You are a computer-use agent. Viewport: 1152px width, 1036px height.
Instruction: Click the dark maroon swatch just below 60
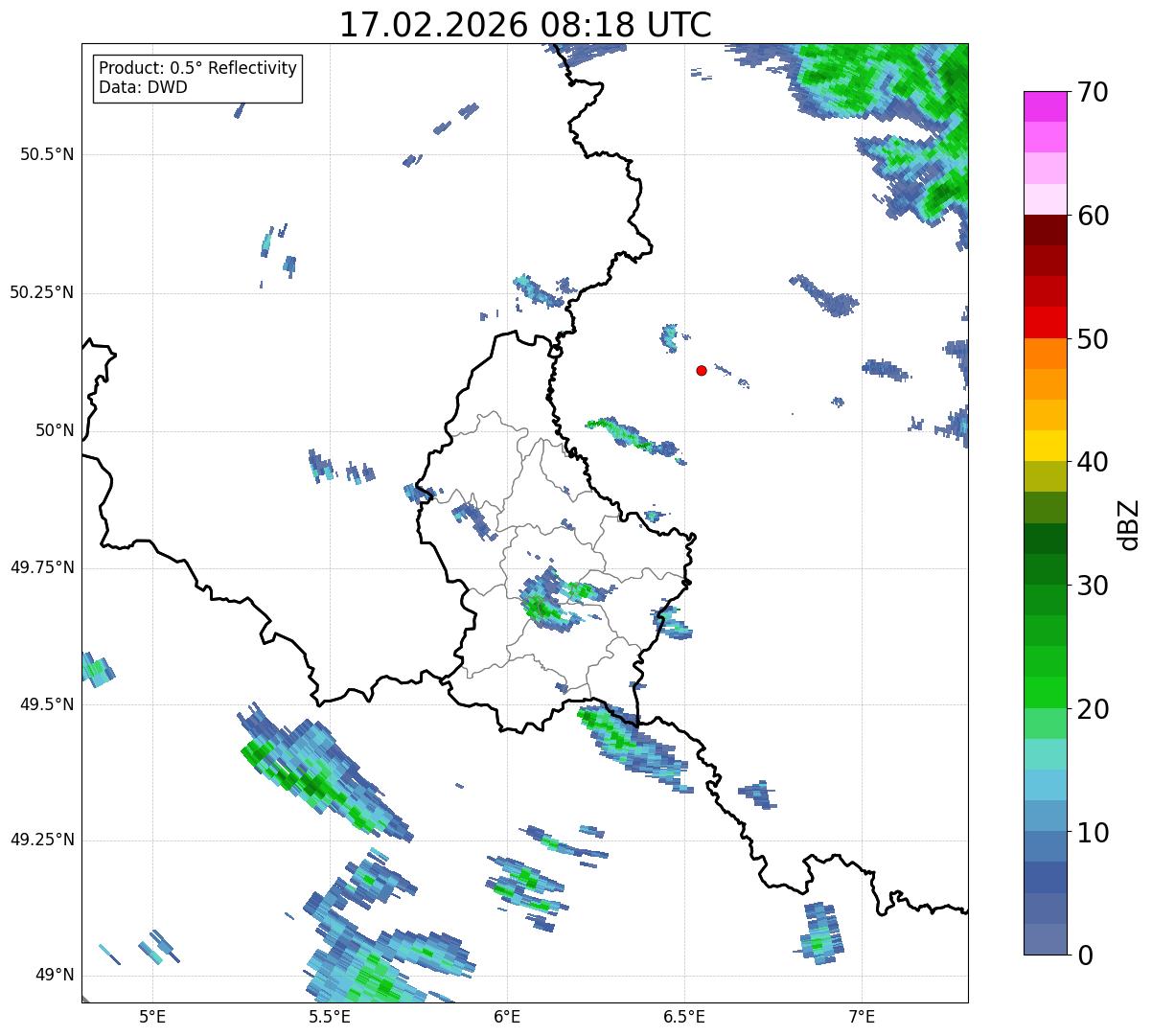coord(1045,231)
